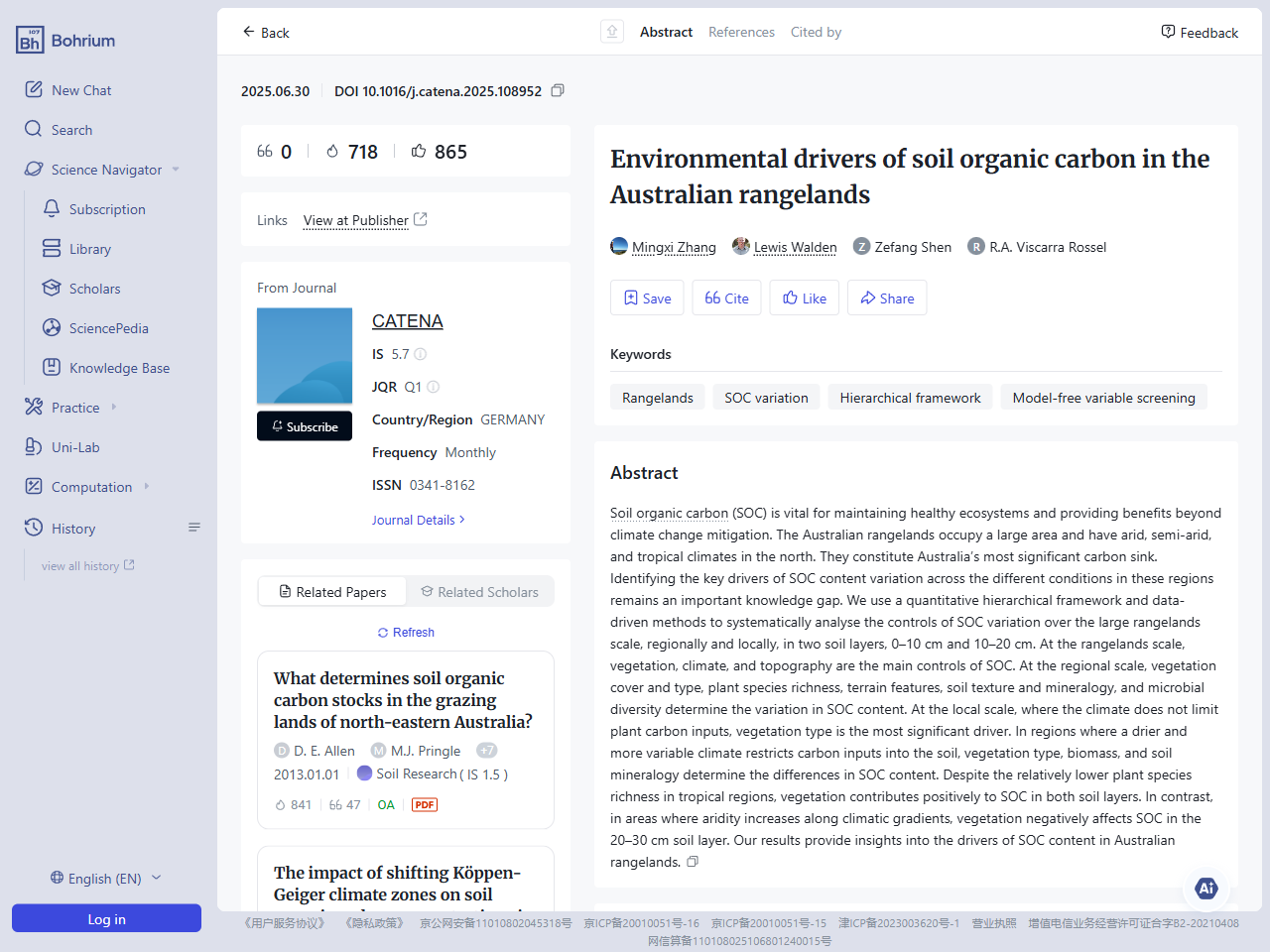This screenshot has width=1270, height=952.
Task: Copy the DOI using the copy icon
Action: [x=557, y=90]
